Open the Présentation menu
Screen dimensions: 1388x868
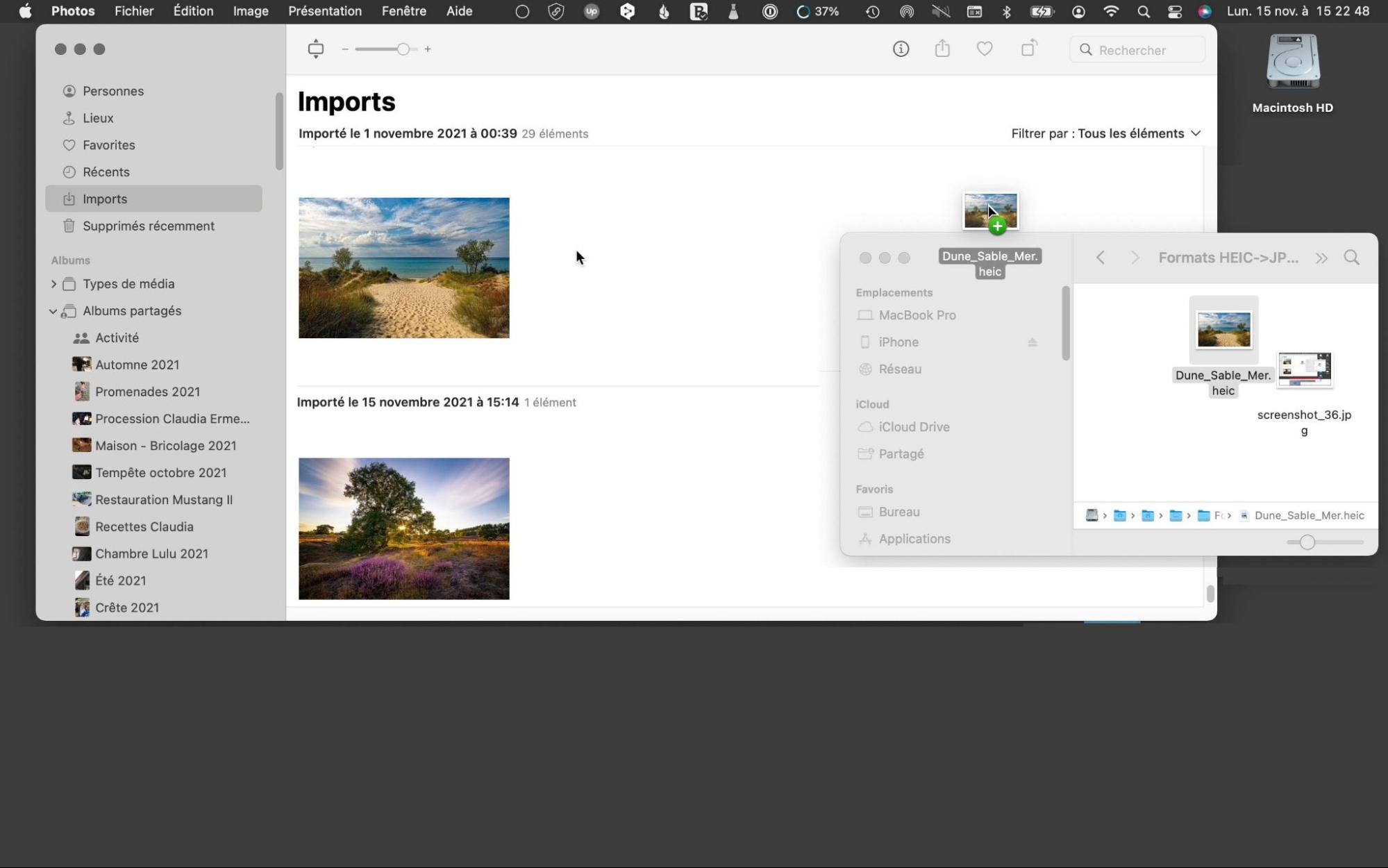(x=325, y=11)
